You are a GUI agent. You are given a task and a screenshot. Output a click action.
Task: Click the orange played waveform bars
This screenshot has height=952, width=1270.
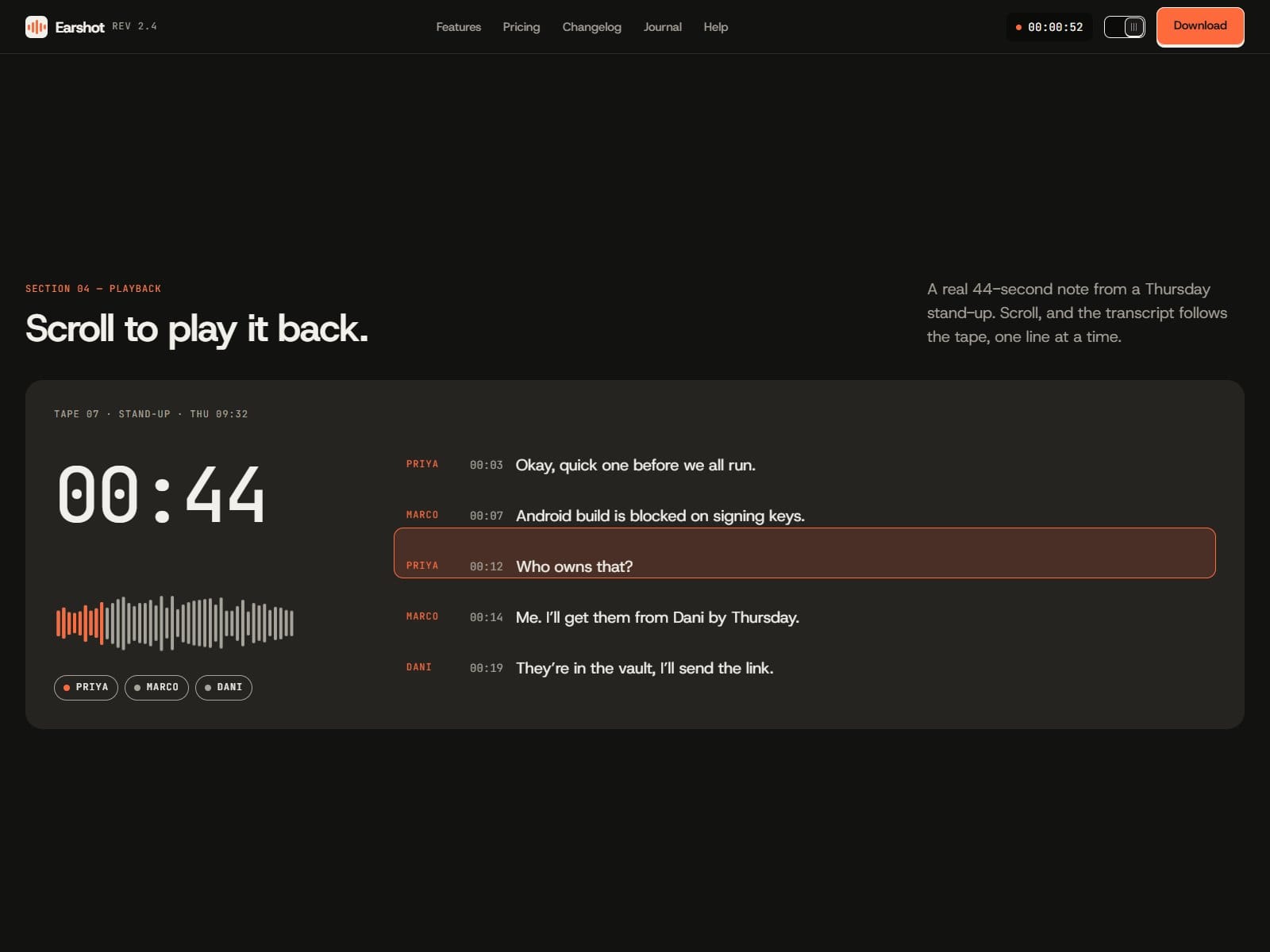79,623
